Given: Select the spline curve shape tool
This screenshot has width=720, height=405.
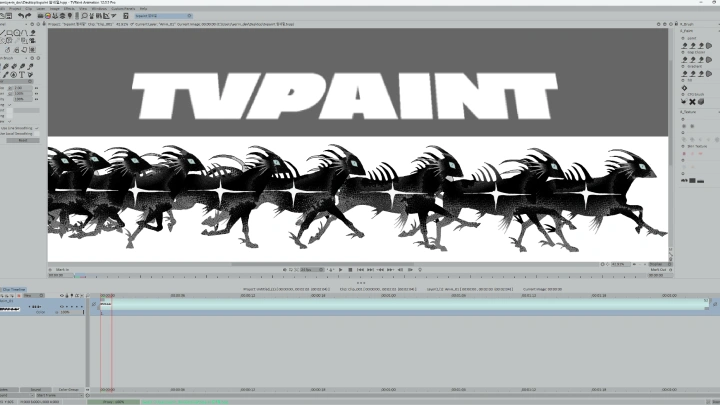Looking at the screenshot, I should point(25,33).
